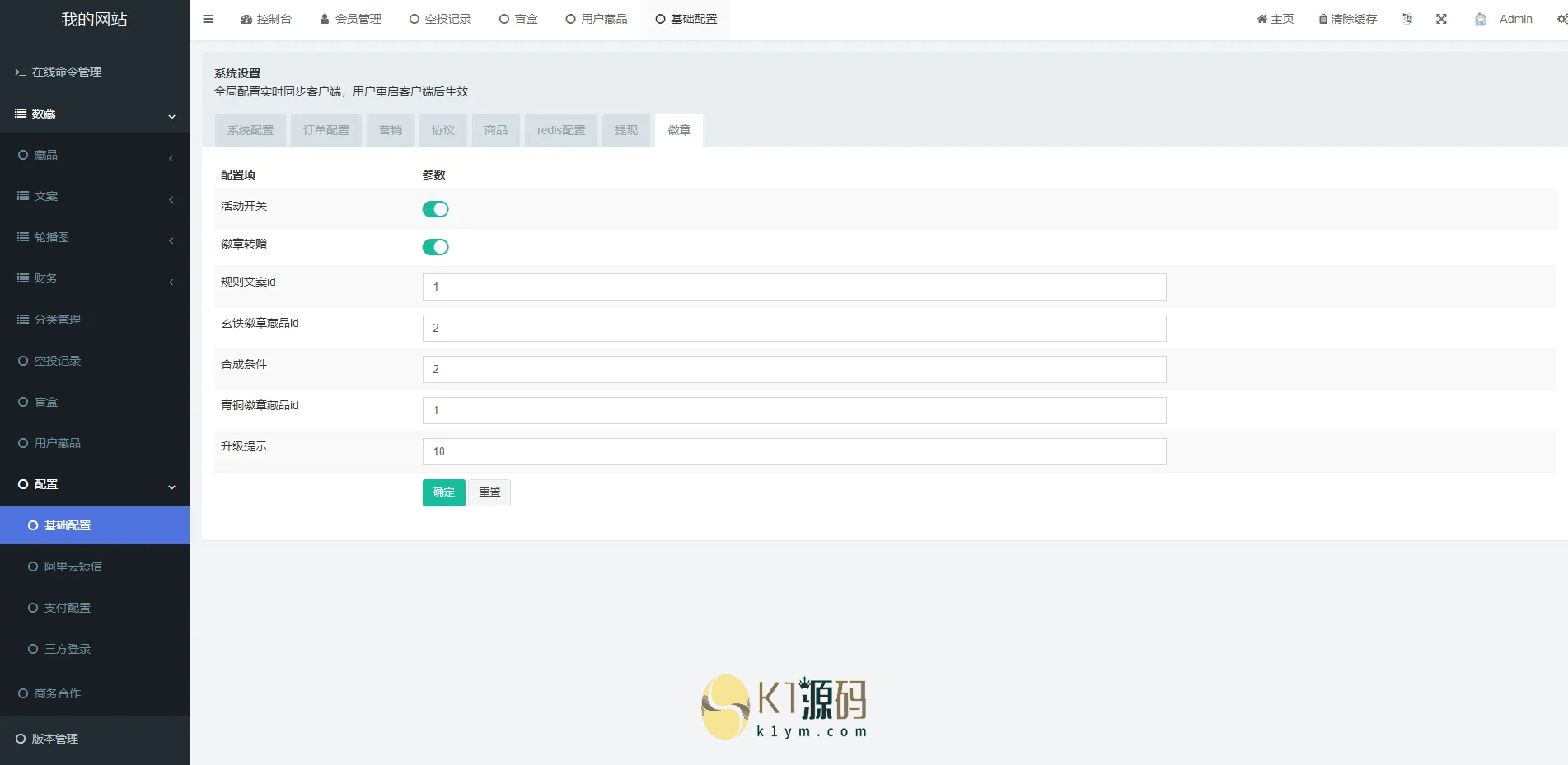The height and width of the screenshot is (765, 1568).
Task: Open the 提现 tab
Action: (626, 130)
